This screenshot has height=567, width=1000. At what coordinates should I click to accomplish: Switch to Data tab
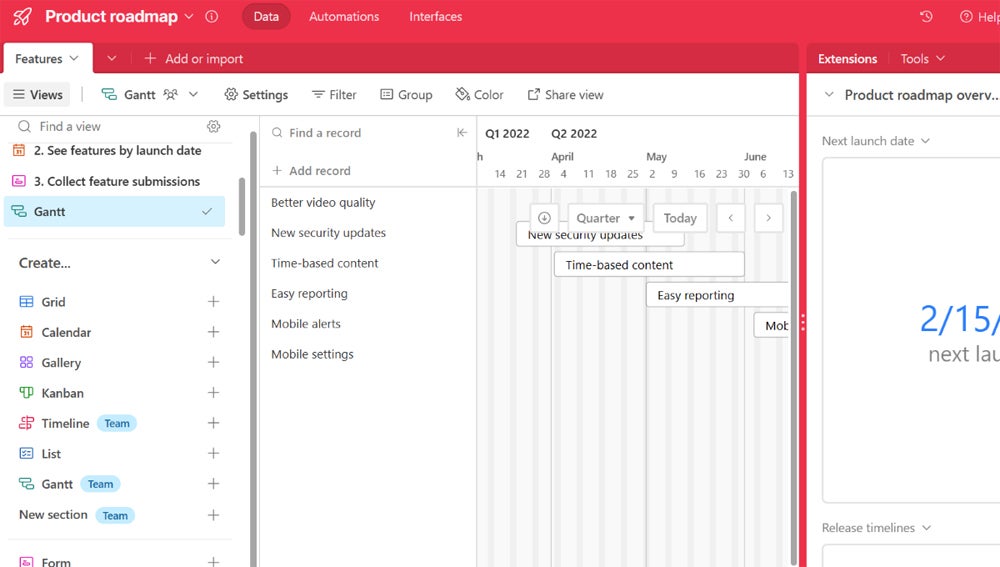click(266, 17)
